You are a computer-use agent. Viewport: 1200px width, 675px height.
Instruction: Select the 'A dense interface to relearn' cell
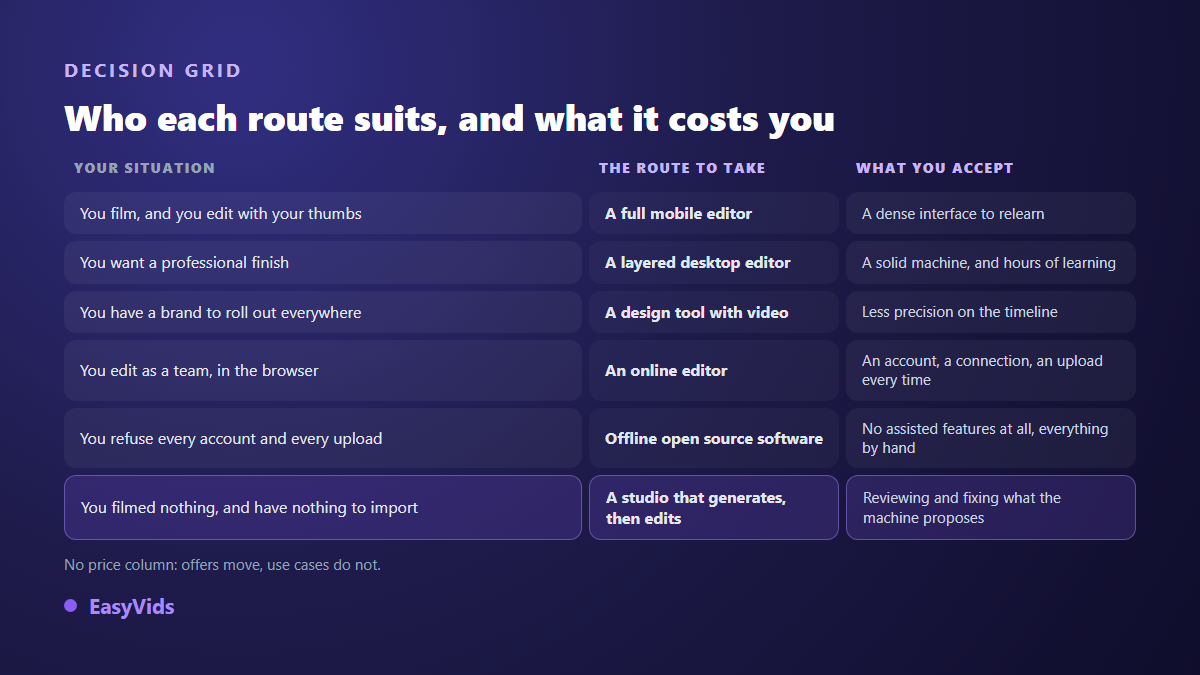click(x=991, y=213)
